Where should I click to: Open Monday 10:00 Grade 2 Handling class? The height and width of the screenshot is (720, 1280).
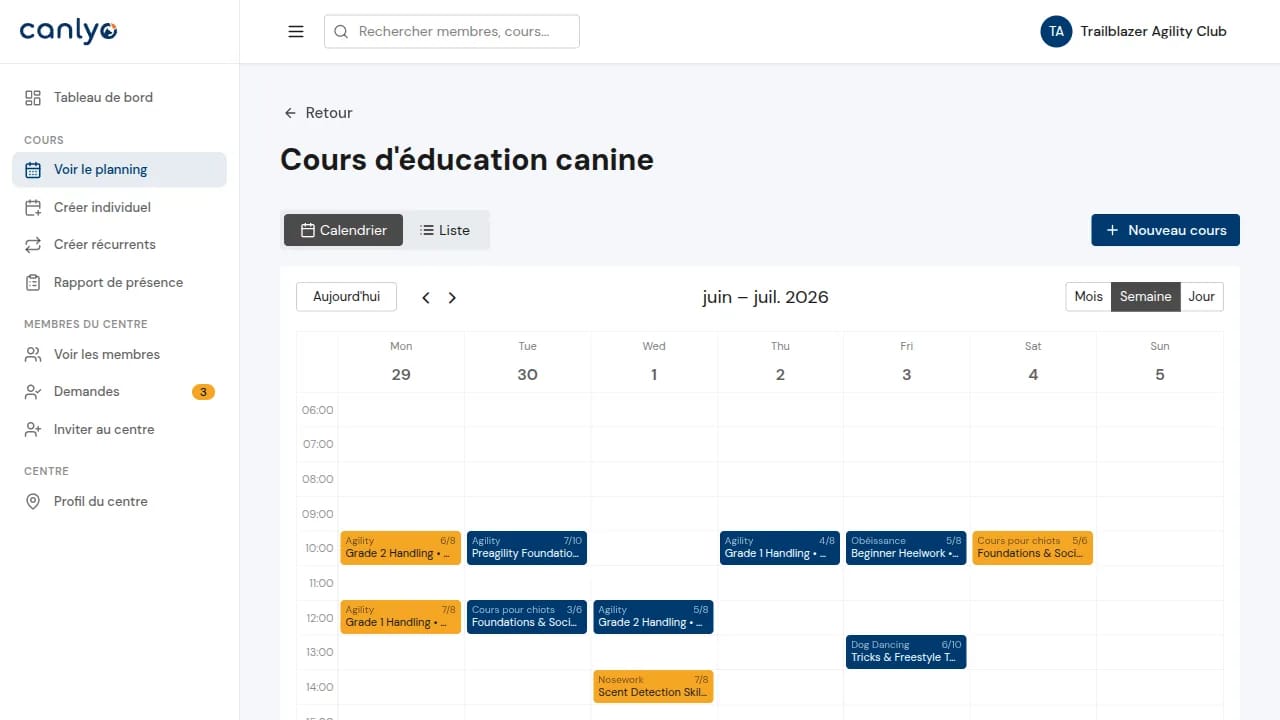[400, 548]
